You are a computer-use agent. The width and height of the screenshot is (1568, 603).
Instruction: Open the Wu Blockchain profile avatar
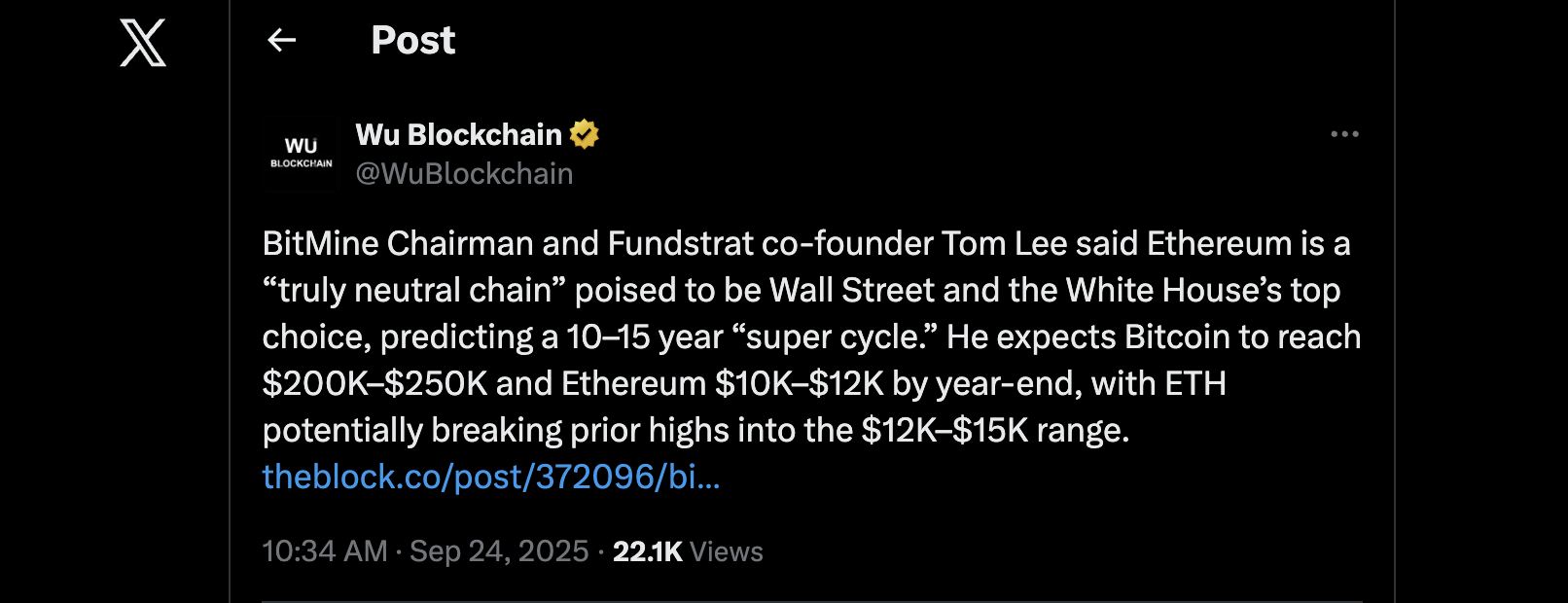[x=301, y=154]
